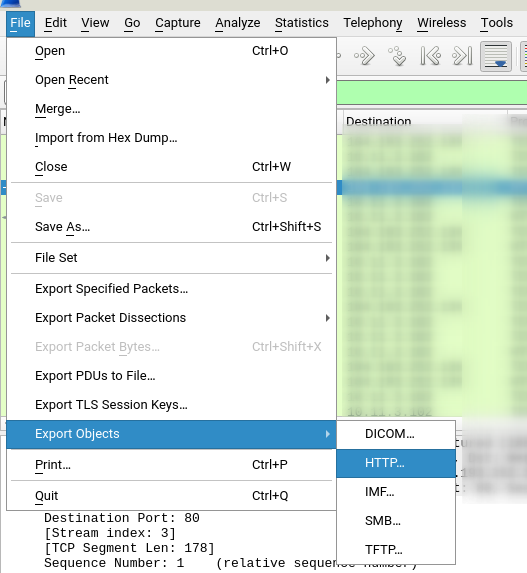Open the Go menu
Viewport: 527px width, 573px height.
click(x=132, y=23)
